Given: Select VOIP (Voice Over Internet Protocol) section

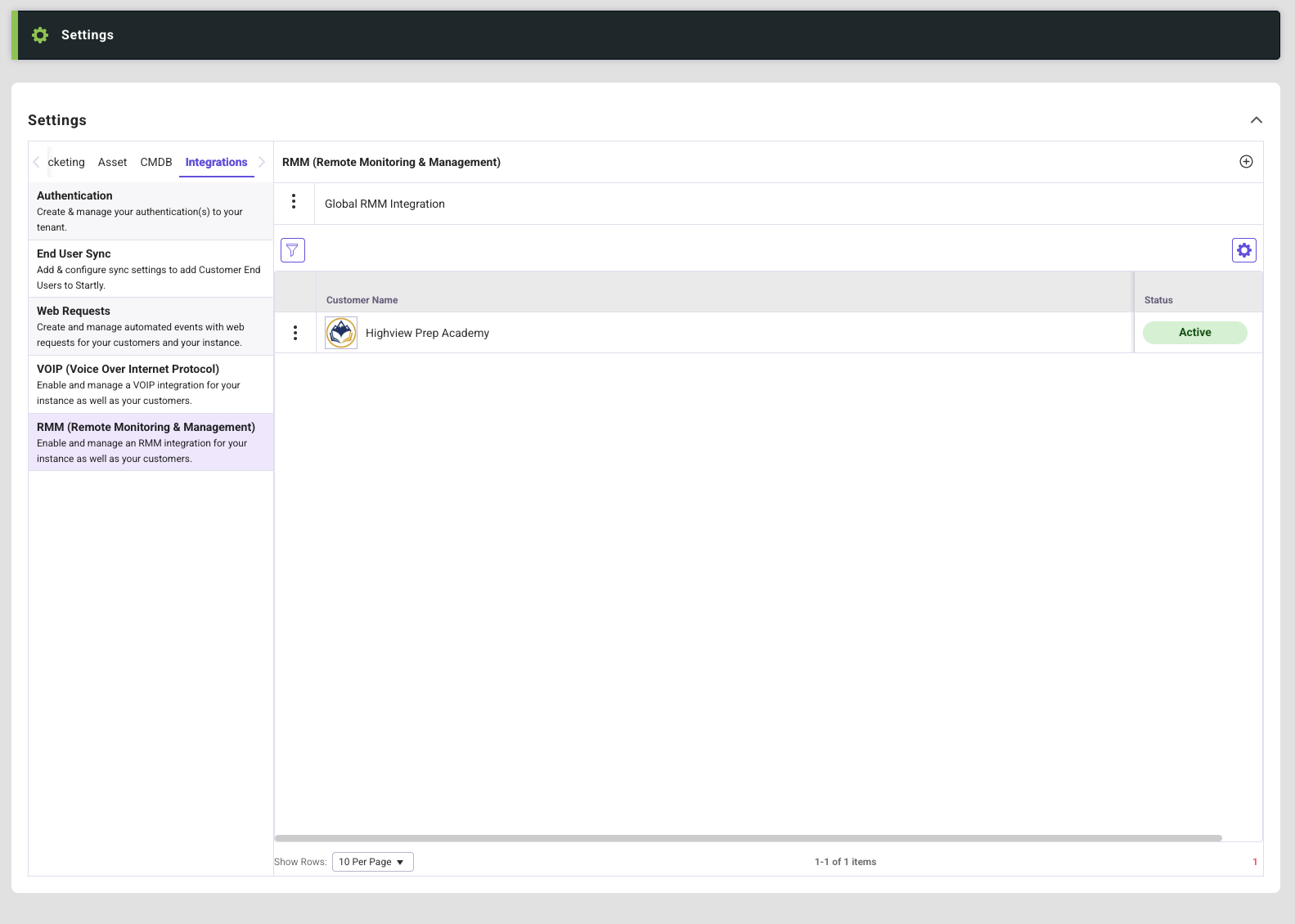Looking at the screenshot, I should (x=151, y=384).
